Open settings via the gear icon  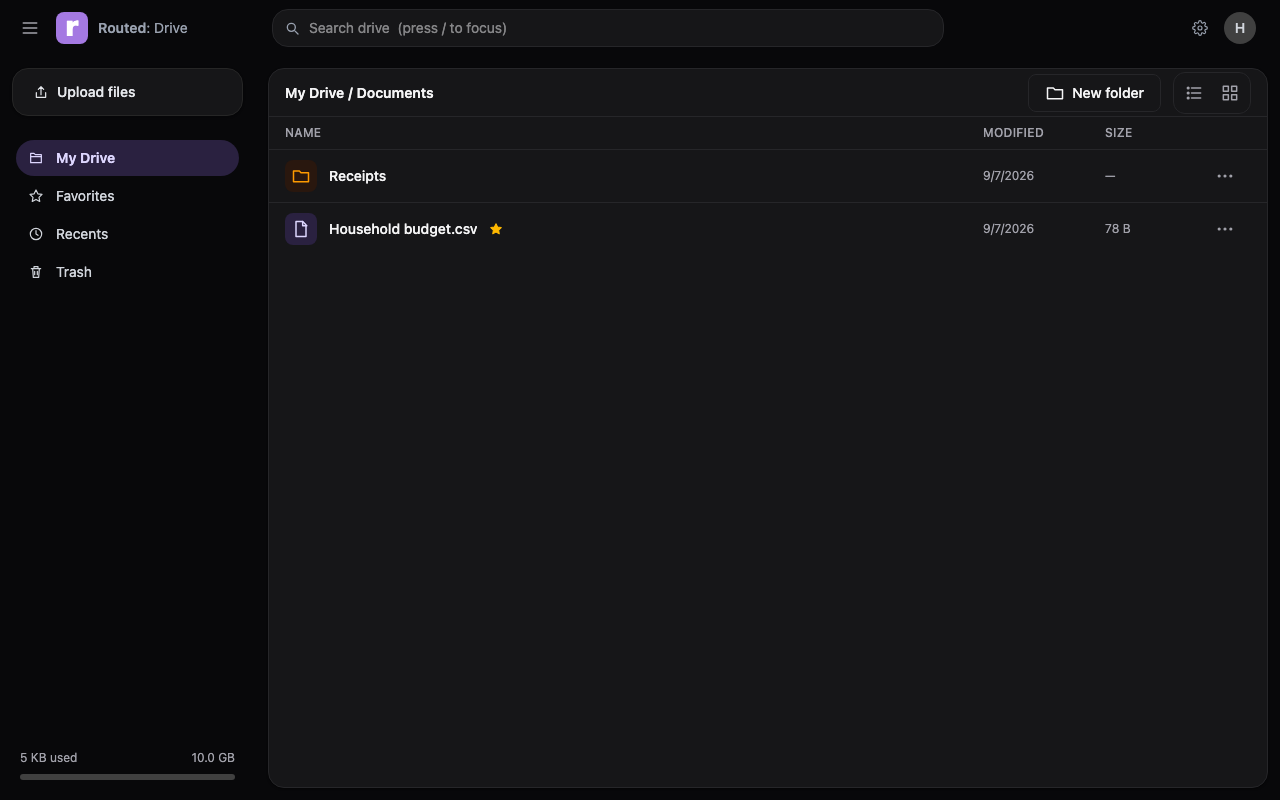point(1200,28)
